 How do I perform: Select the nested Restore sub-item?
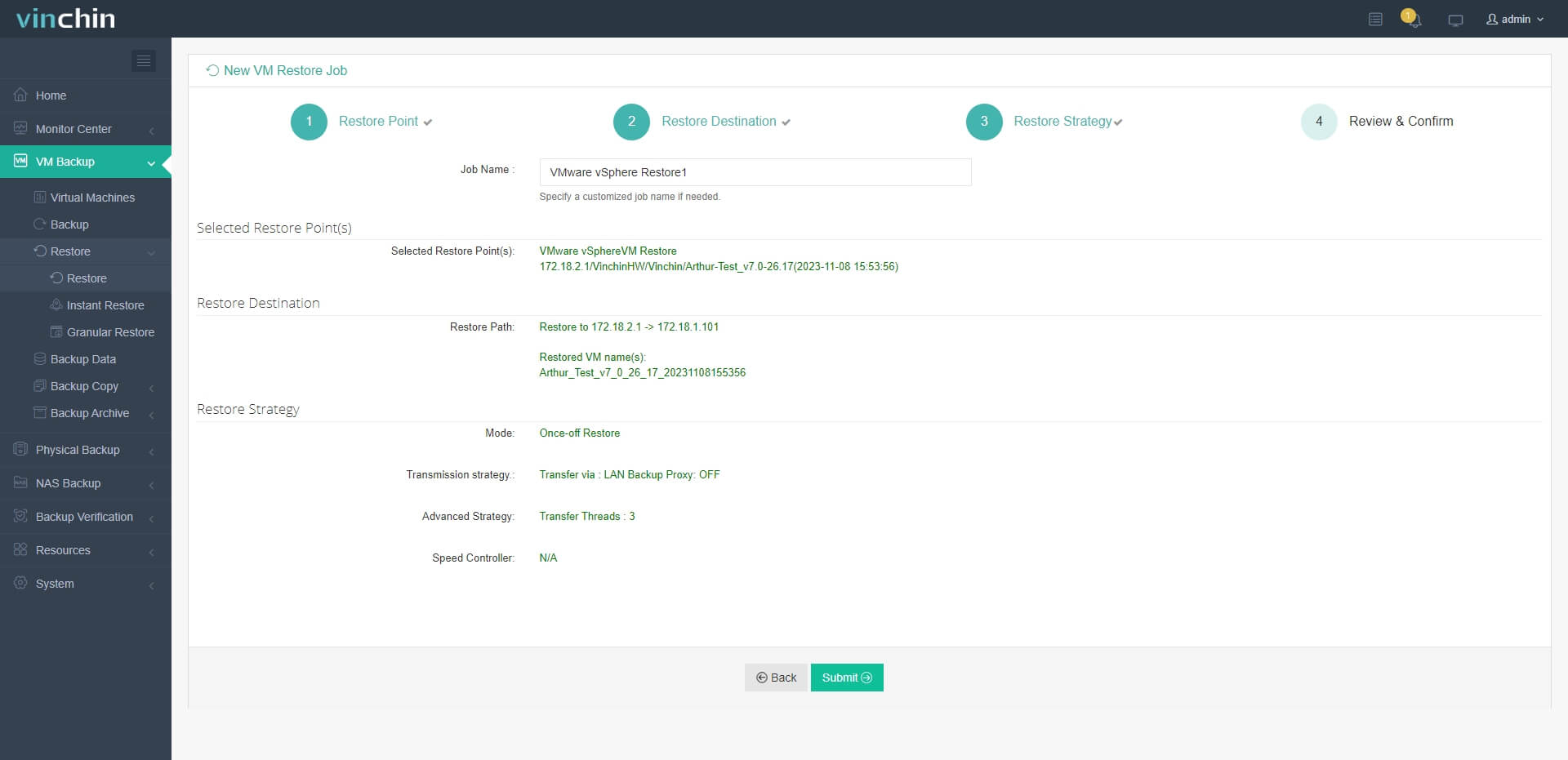point(86,278)
